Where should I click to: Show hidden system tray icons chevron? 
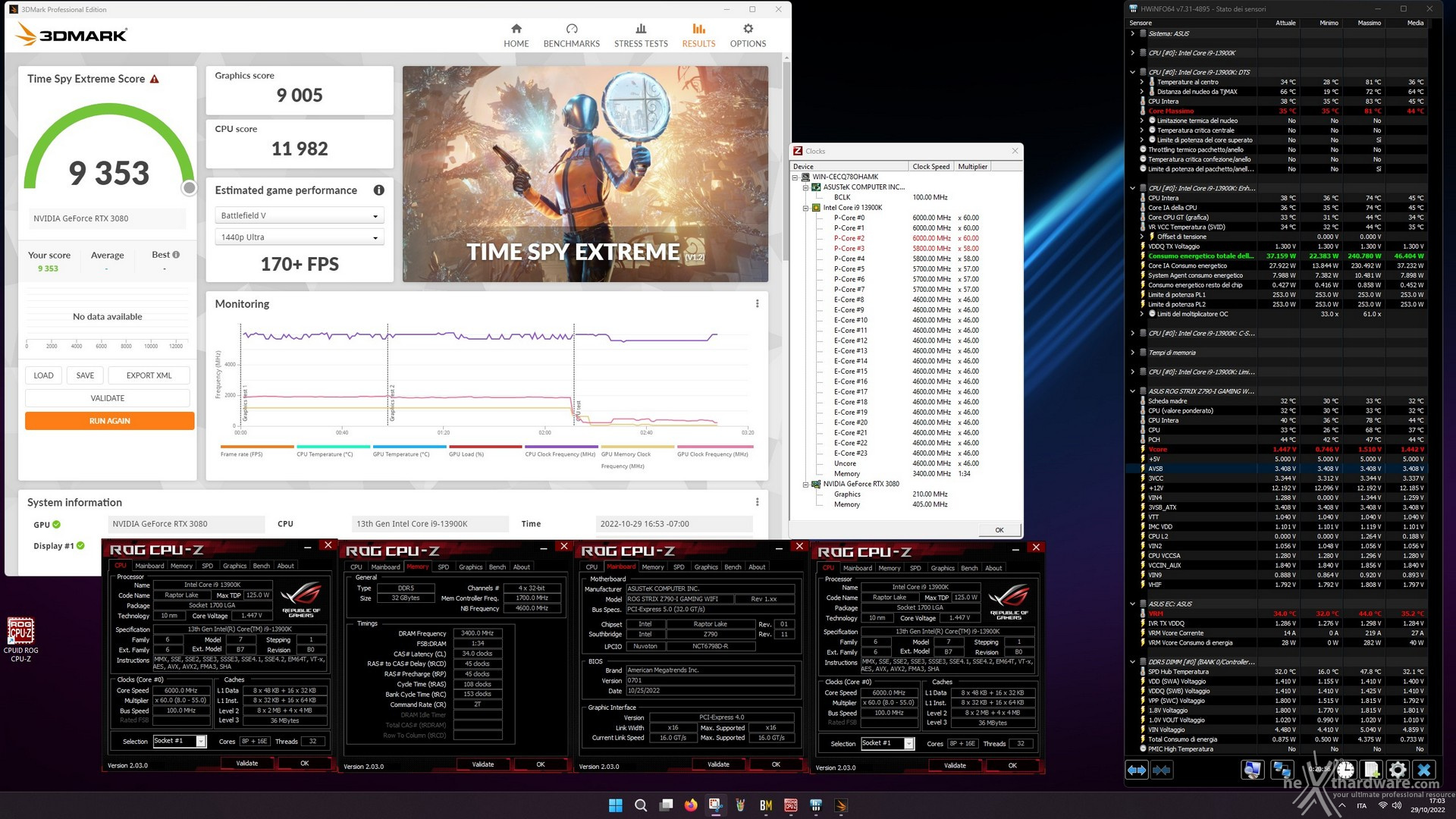[1341, 805]
